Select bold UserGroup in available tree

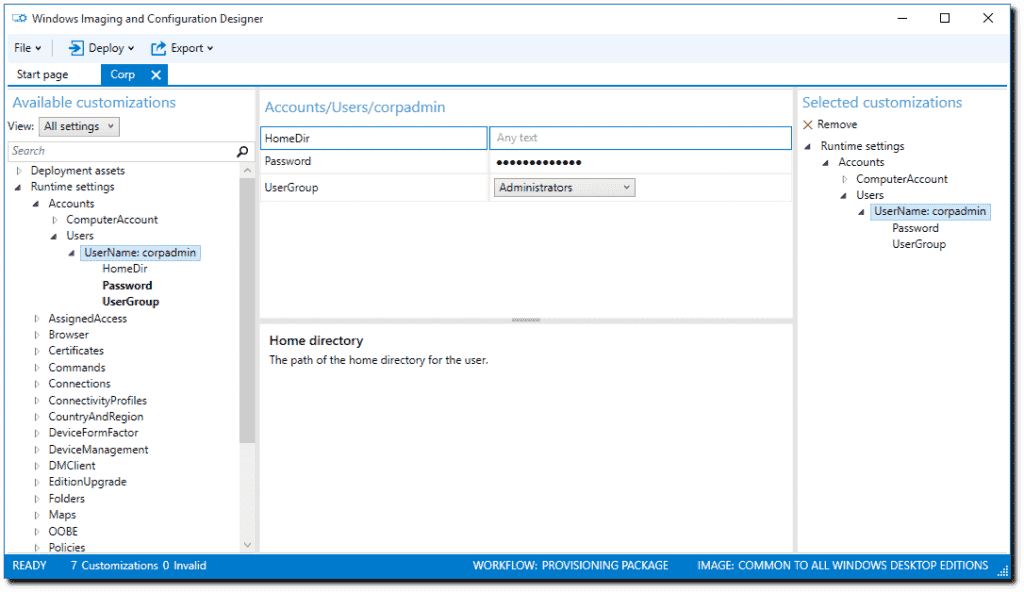[131, 302]
